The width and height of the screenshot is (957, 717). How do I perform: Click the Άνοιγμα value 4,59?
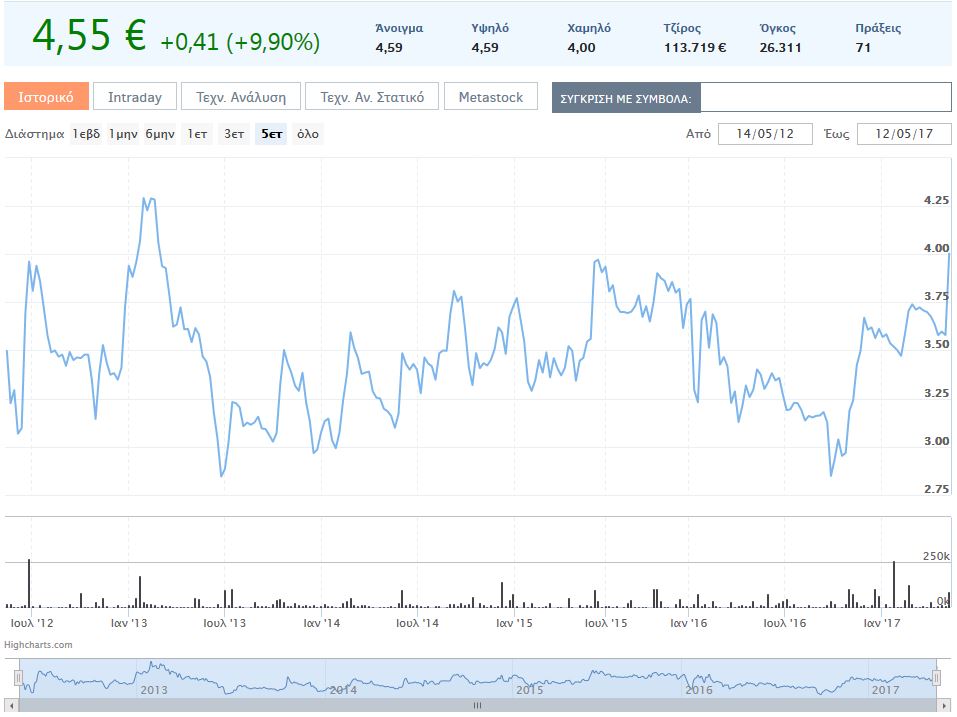pos(389,48)
